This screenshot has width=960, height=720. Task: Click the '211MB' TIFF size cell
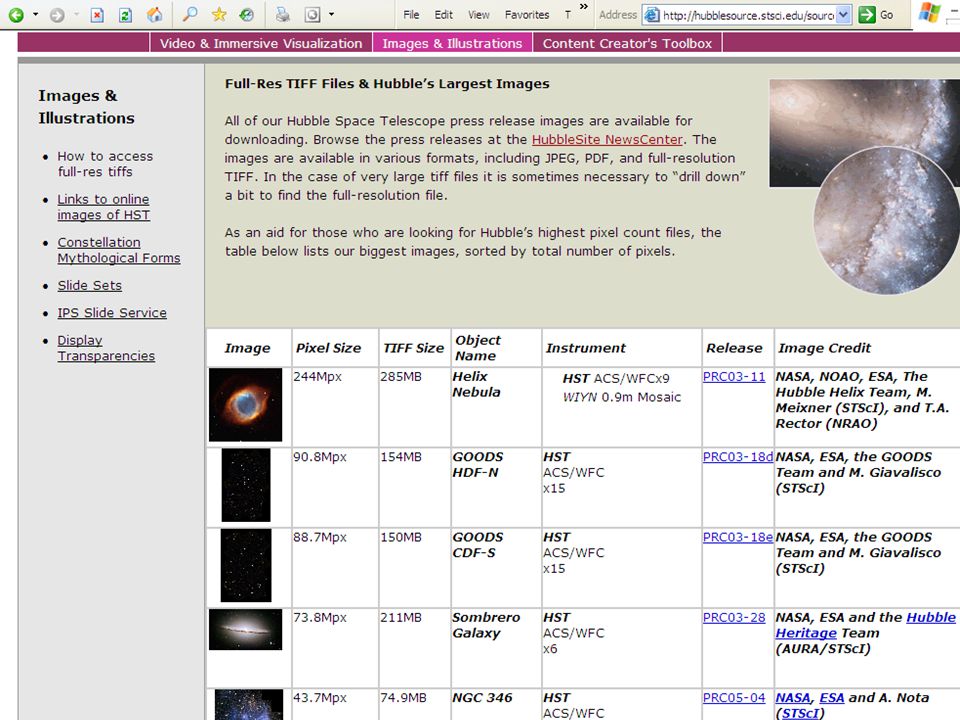pos(401,617)
